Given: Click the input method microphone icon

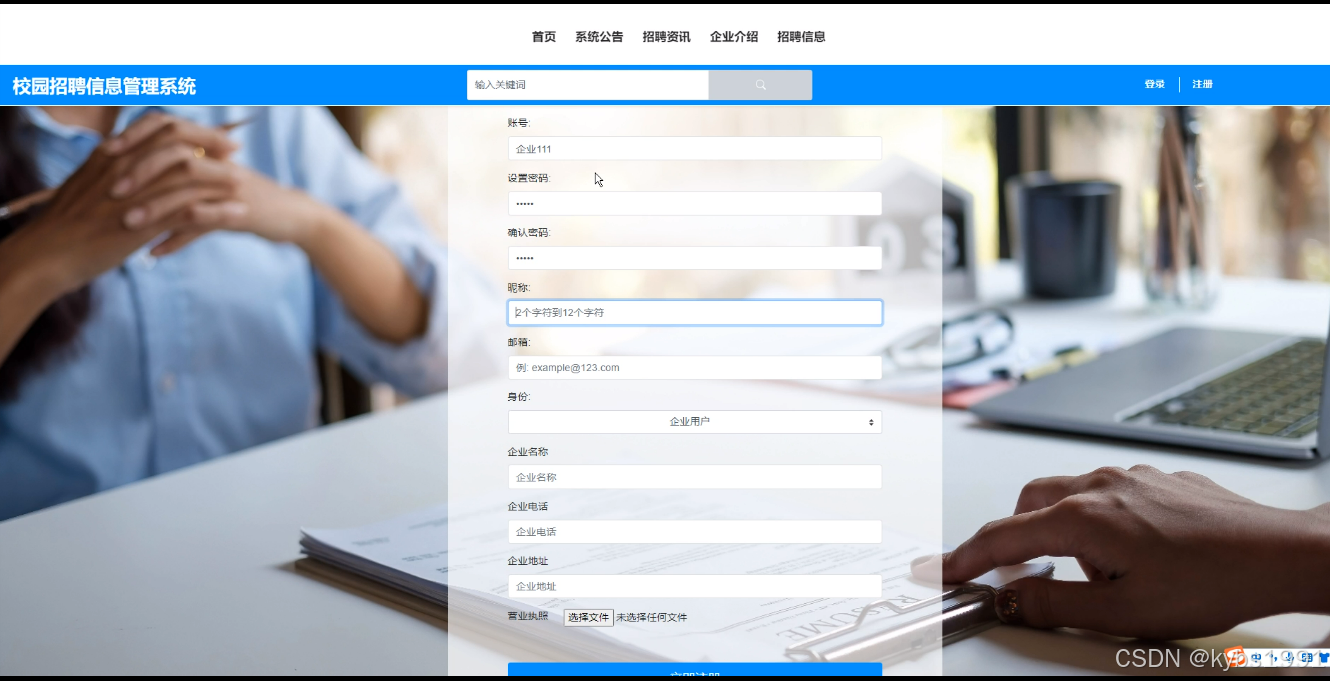Looking at the screenshot, I should click(x=1289, y=657).
